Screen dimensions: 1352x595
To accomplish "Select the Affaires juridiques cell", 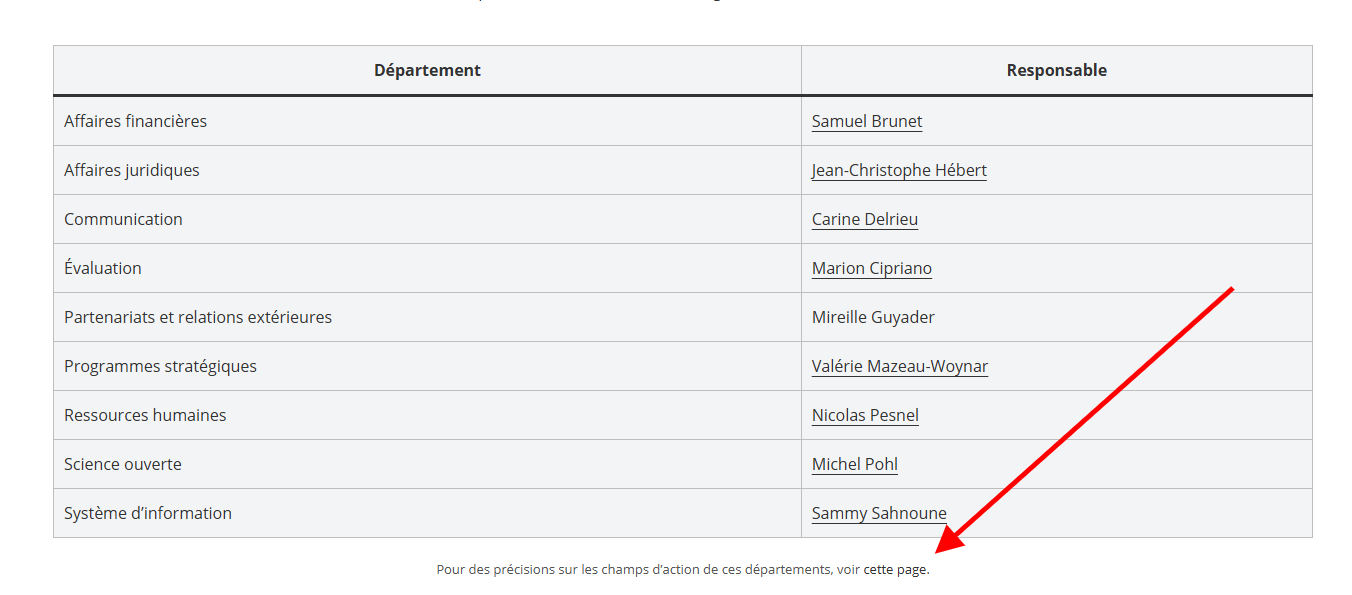I will [x=131, y=170].
